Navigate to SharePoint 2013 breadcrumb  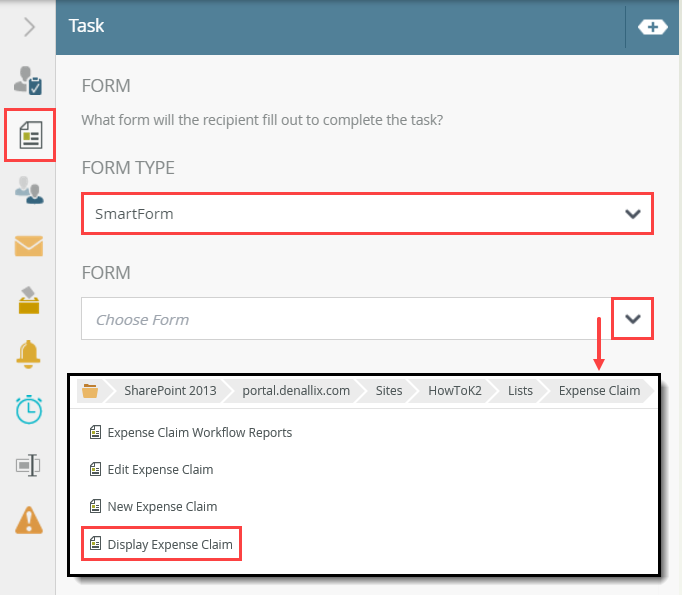tap(169, 391)
